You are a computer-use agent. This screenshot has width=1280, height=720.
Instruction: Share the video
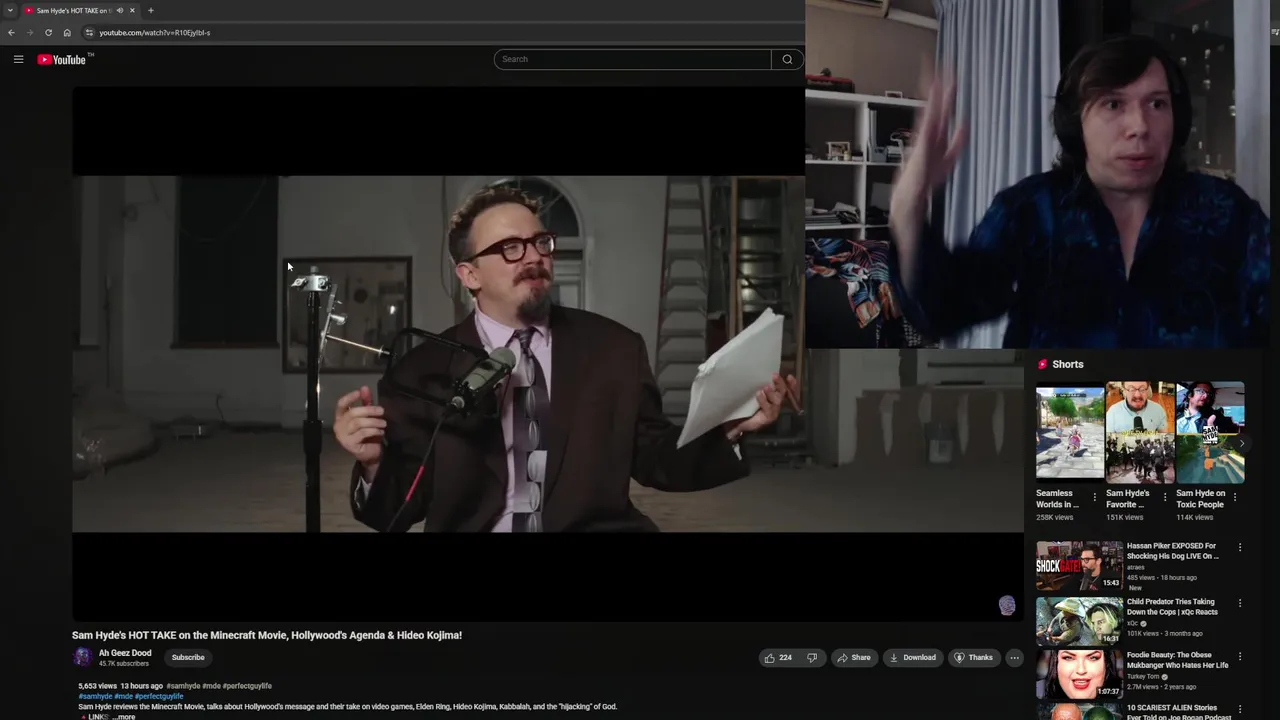(853, 657)
